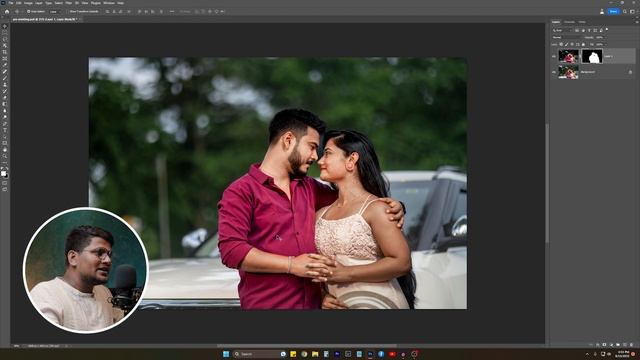Switch to the Channels tab
The image size is (640, 360).
(569, 22)
